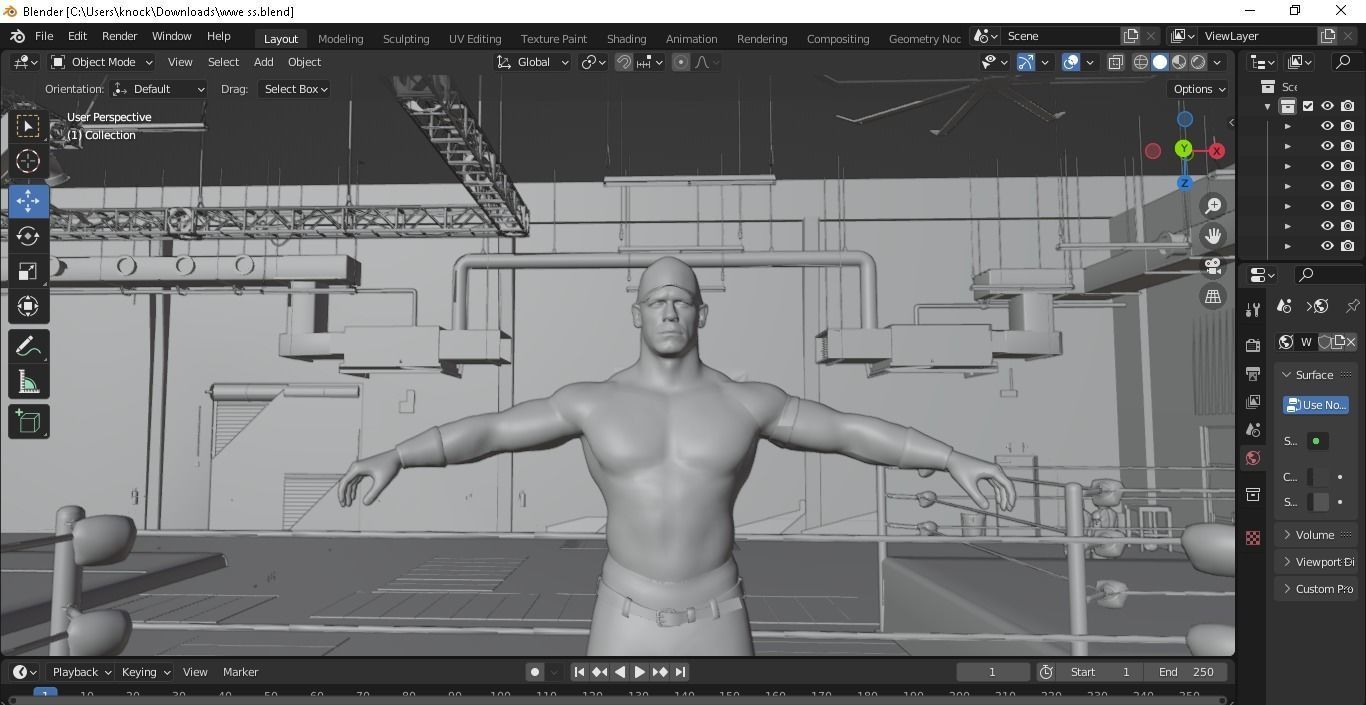
Task: Switch to Rendered viewport shading
Action: pos(1198,62)
